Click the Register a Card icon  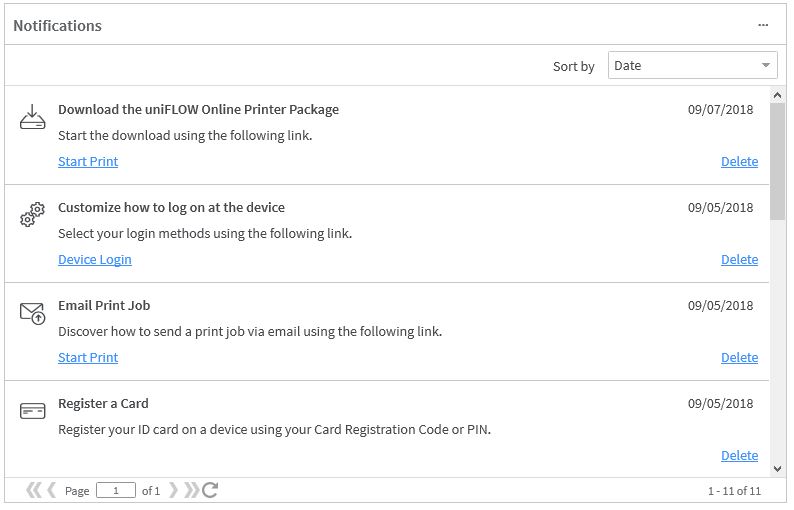(x=32, y=411)
